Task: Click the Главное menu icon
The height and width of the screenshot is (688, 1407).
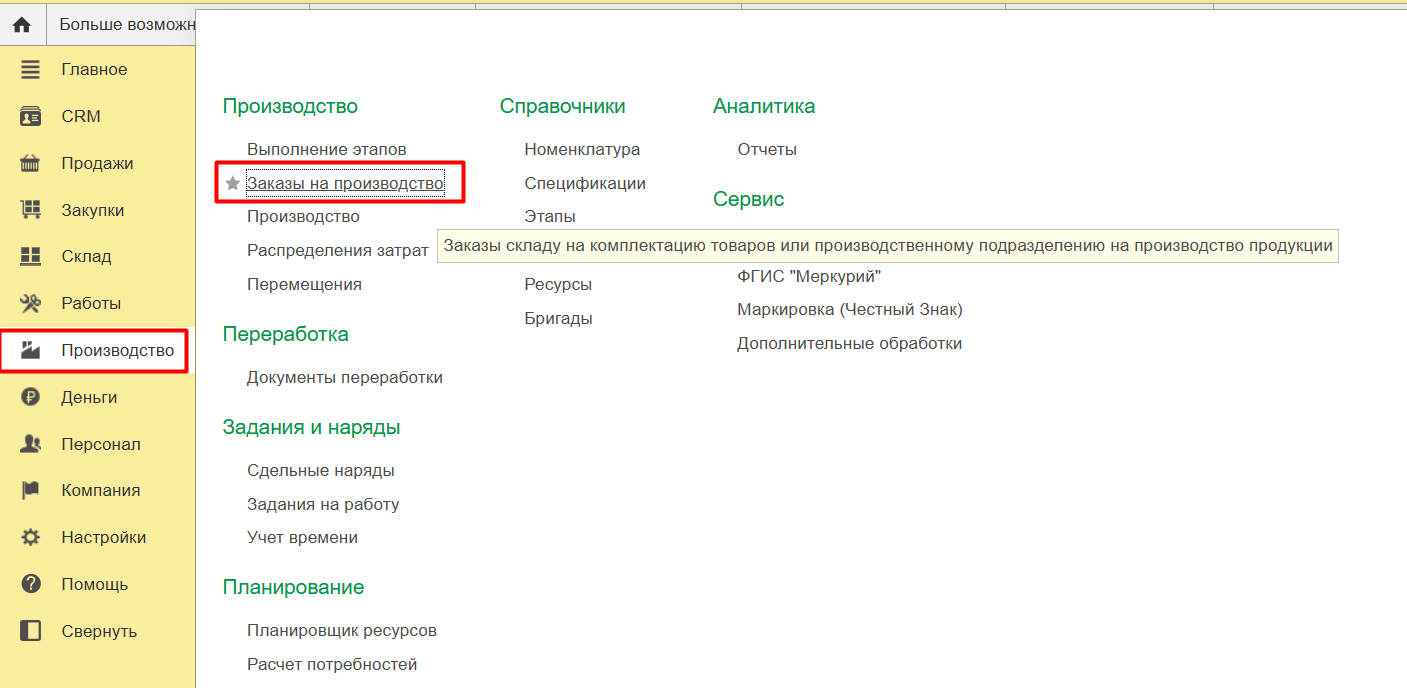Action: 31,70
